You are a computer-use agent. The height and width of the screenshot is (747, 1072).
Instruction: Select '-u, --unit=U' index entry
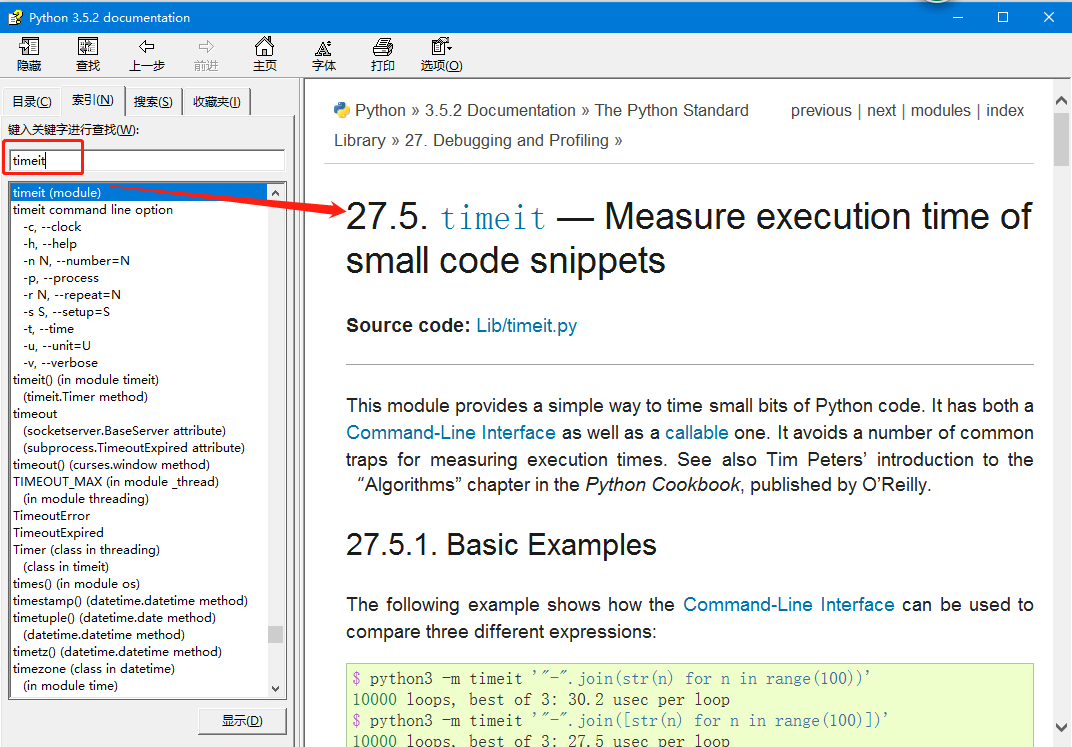pyautogui.click(x=57, y=346)
